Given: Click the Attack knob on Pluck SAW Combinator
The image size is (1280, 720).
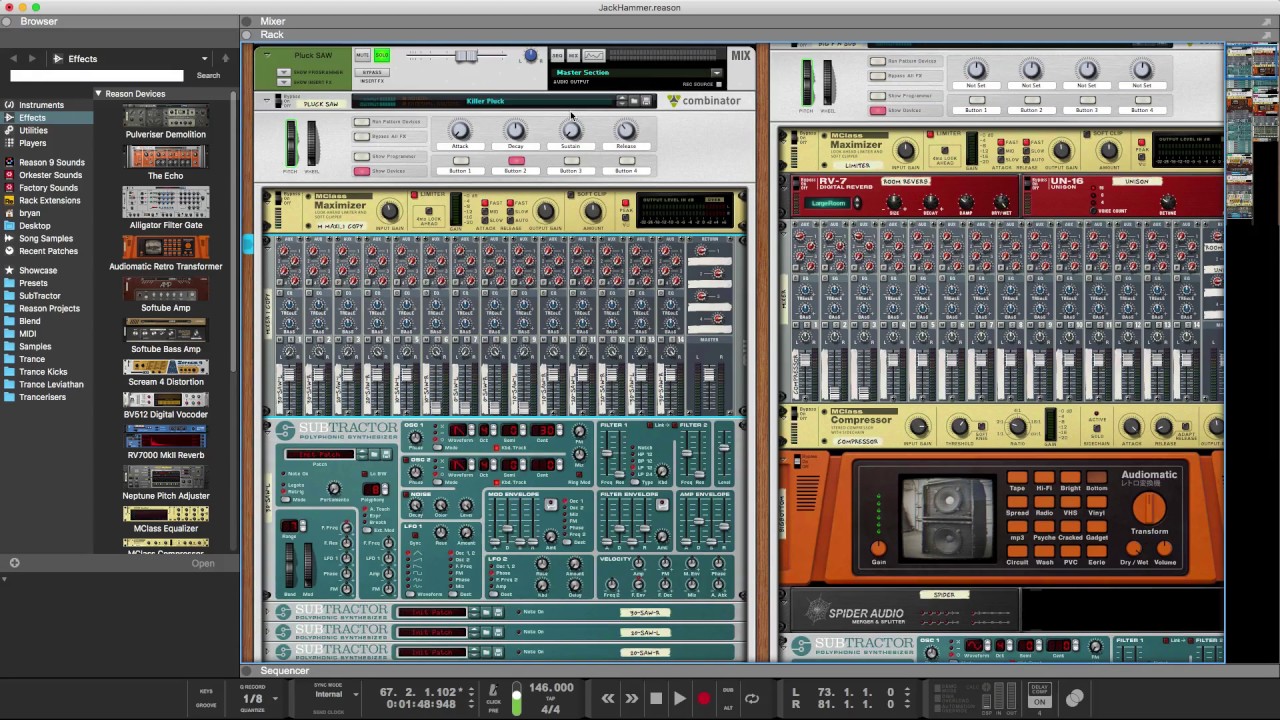Looking at the screenshot, I should 460,130.
